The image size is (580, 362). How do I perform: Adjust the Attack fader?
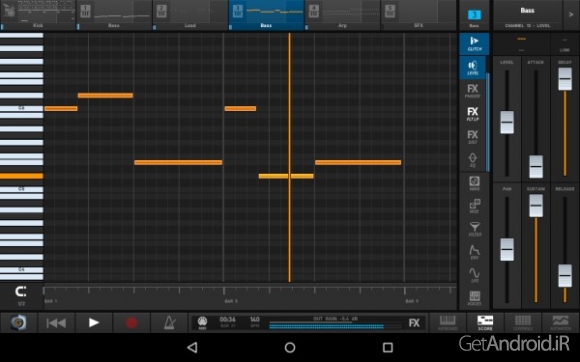(536, 166)
